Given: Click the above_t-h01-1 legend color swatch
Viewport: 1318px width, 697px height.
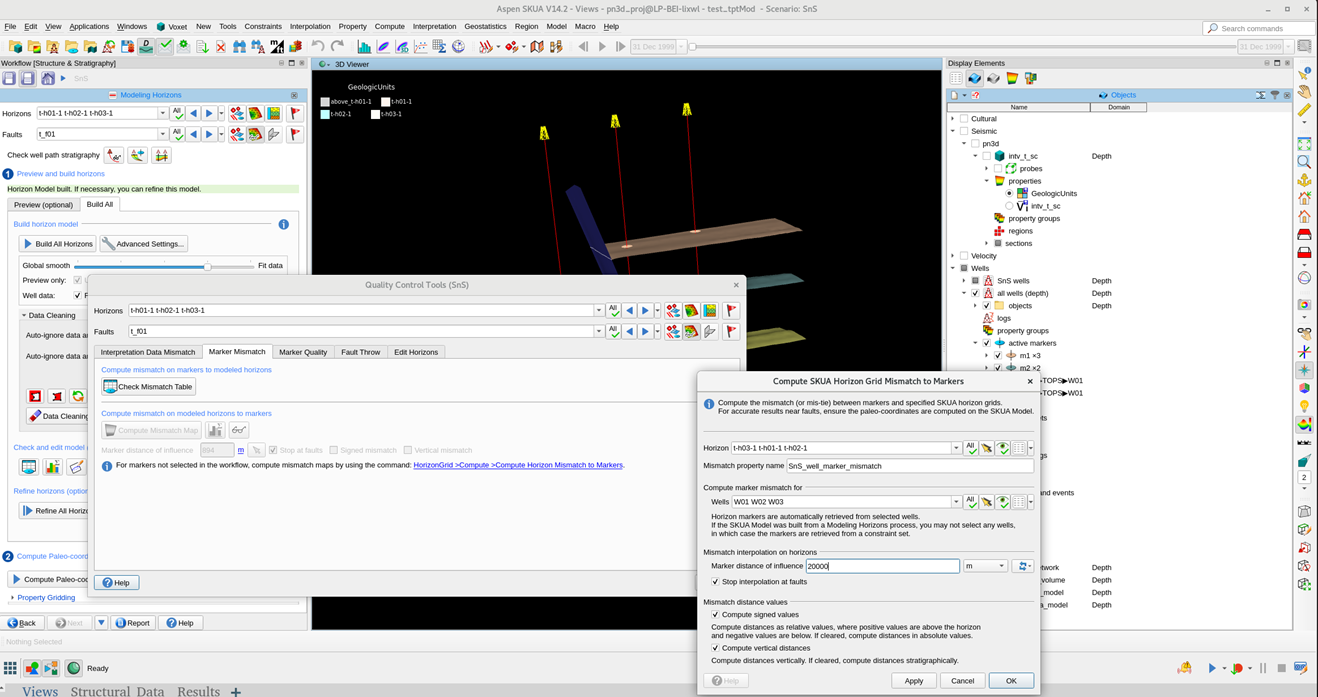Looking at the screenshot, I should (325, 102).
